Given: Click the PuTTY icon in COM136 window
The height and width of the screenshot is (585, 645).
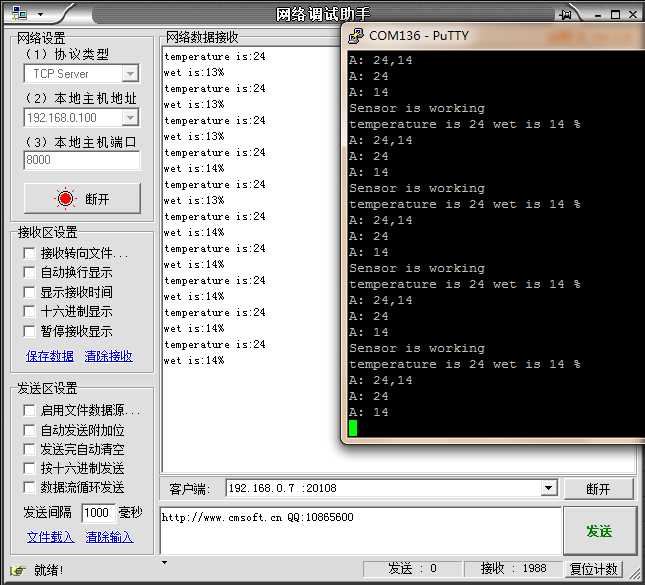Looking at the screenshot, I should coord(355,36).
